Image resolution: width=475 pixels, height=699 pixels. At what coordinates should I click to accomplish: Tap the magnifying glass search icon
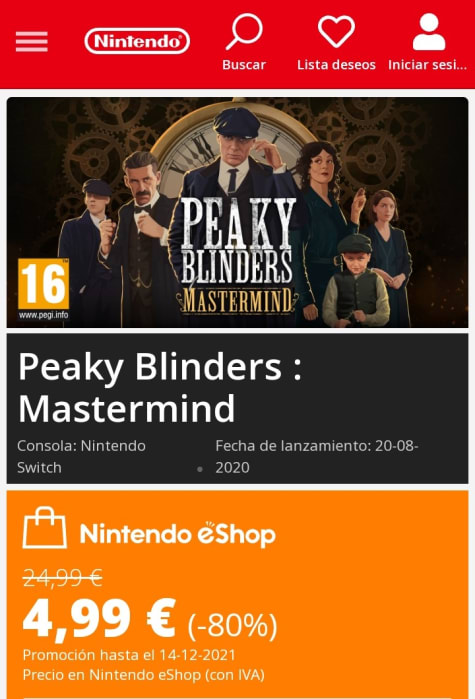pyautogui.click(x=244, y=31)
